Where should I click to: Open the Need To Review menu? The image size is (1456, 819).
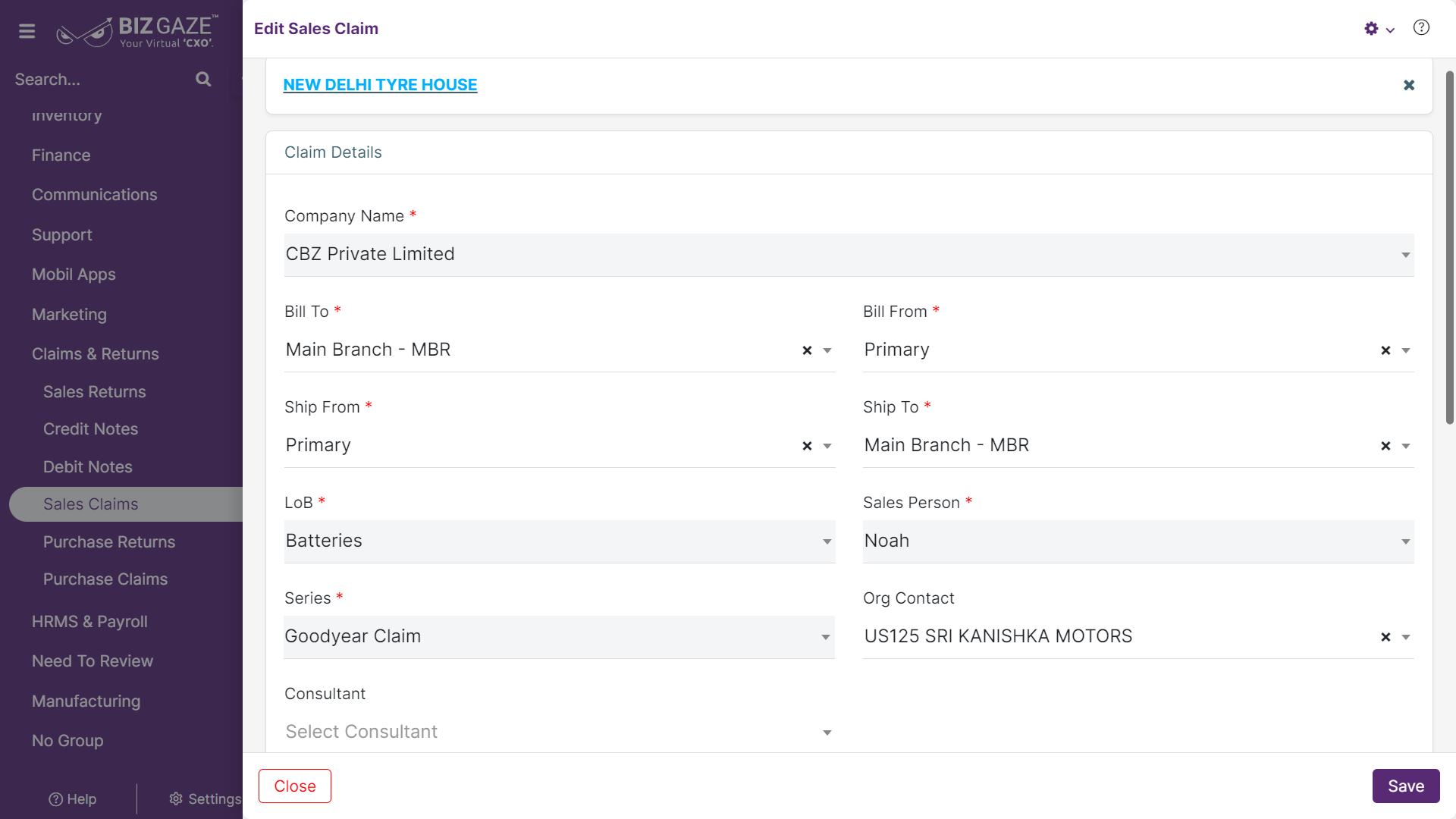[x=92, y=661]
